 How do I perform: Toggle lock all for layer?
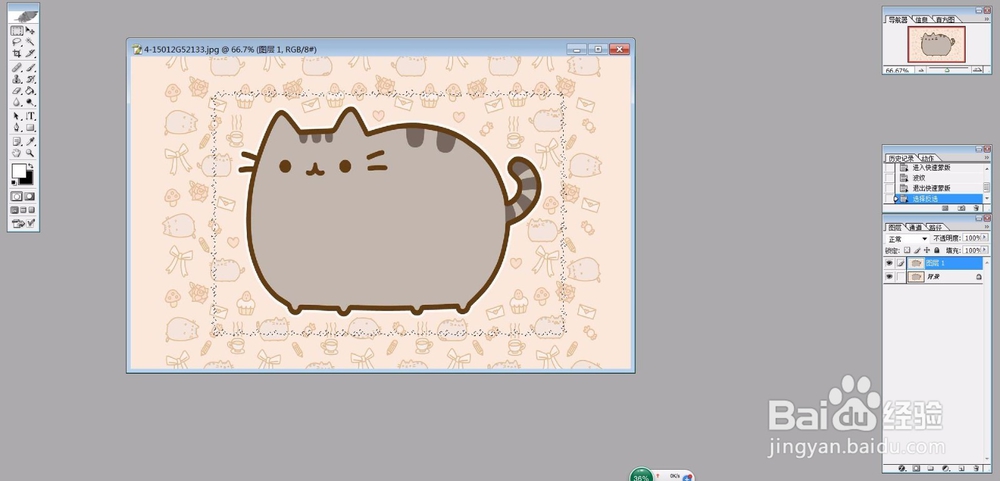(x=937, y=251)
